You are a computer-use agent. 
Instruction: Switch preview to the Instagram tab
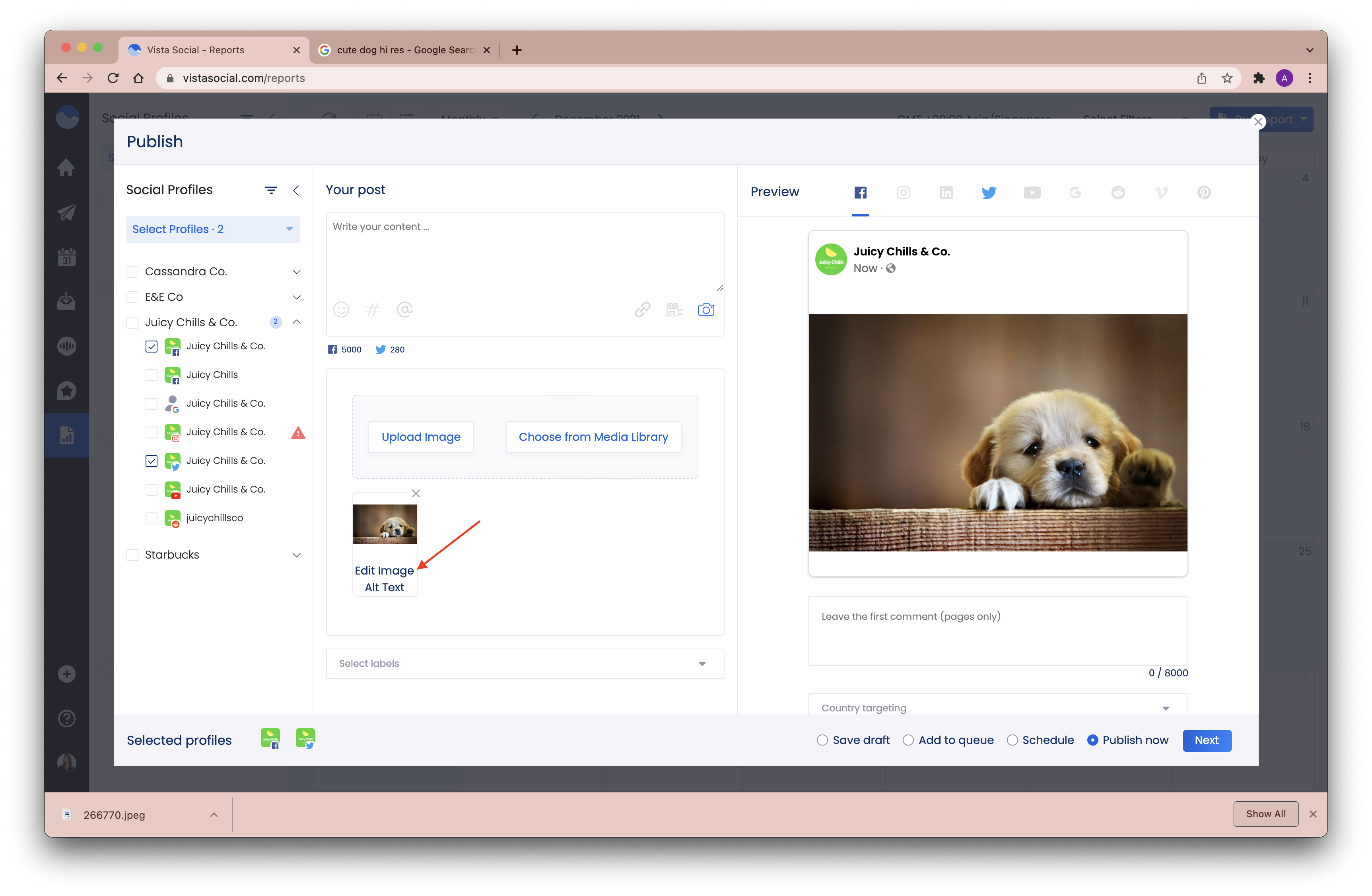pyautogui.click(x=903, y=193)
